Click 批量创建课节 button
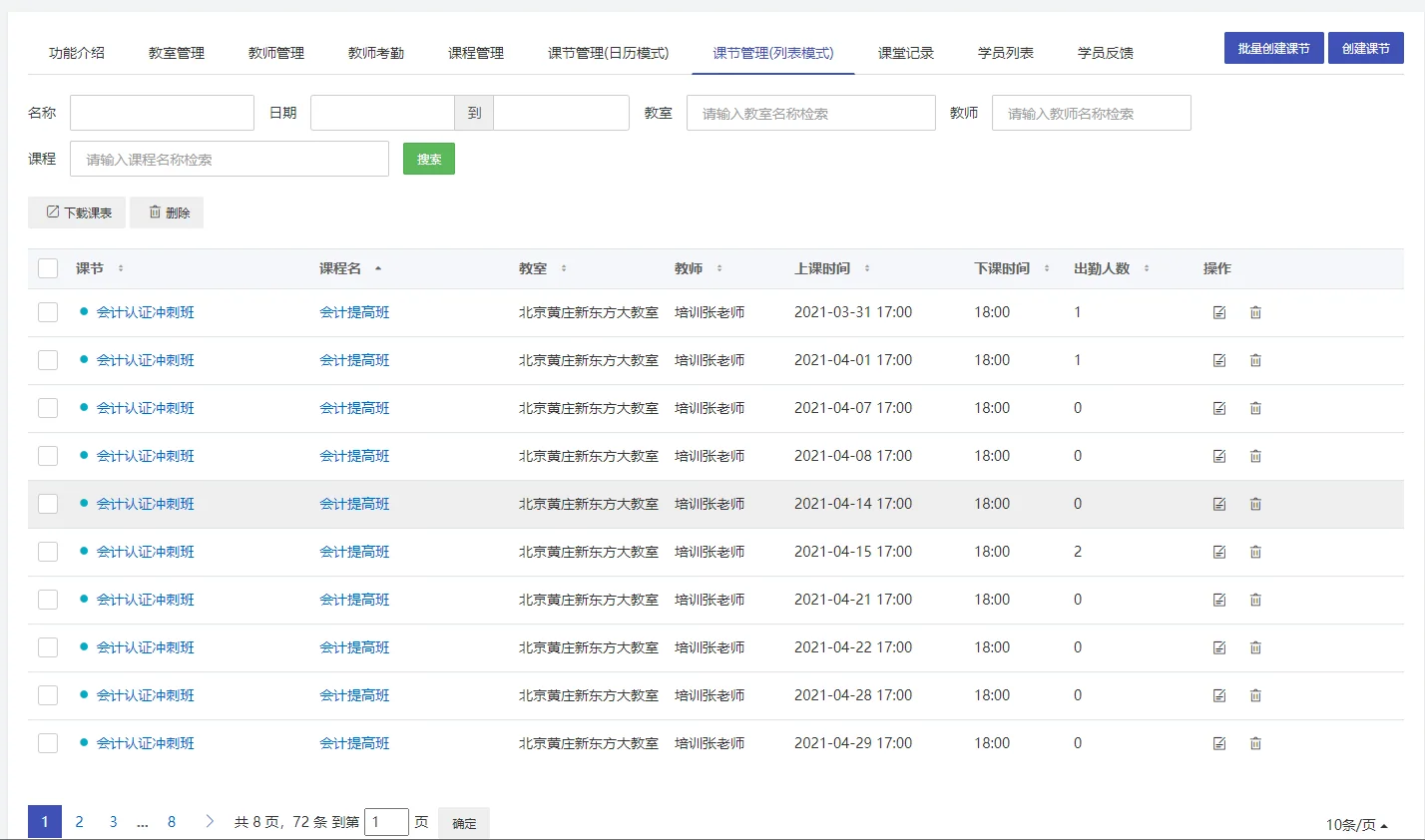The height and width of the screenshot is (840, 1425). coord(1274,48)
